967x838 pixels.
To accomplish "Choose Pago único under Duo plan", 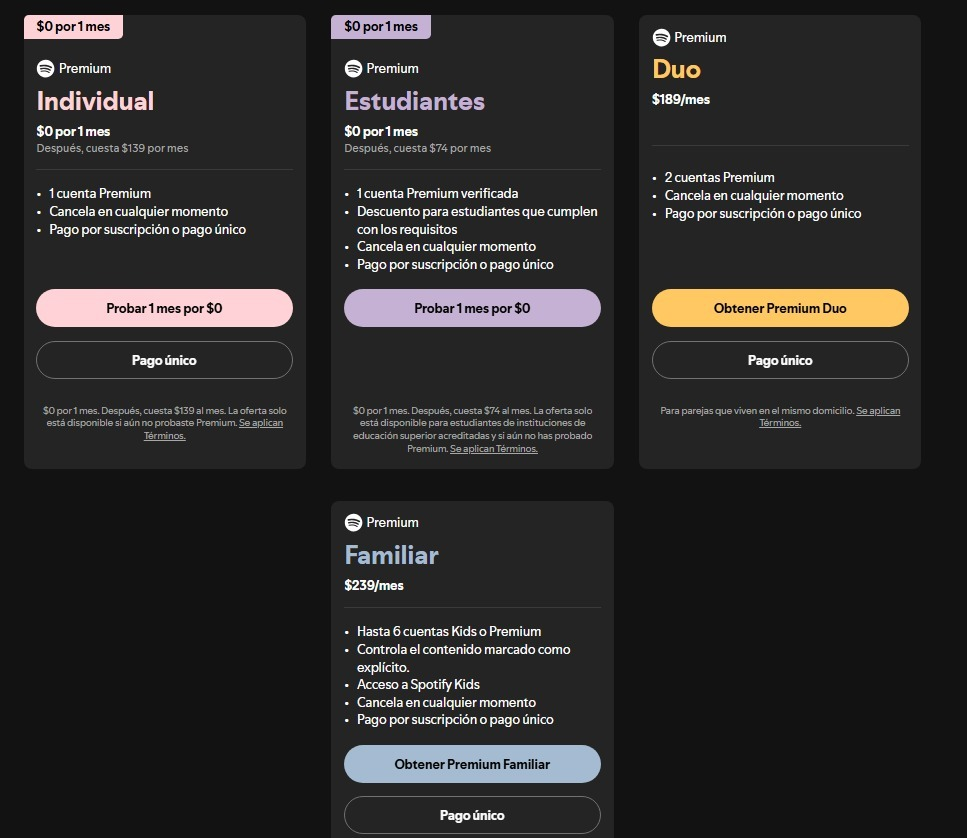I will [780, 360].
